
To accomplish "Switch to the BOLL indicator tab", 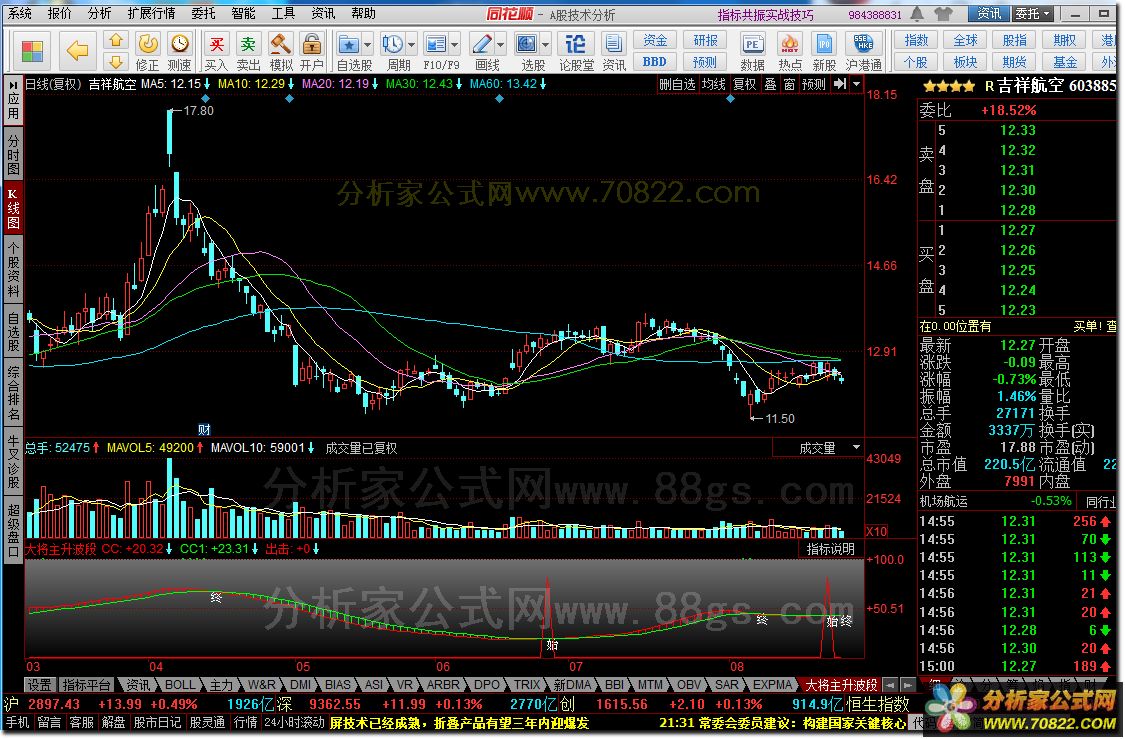I will click(x=180, y=684).
